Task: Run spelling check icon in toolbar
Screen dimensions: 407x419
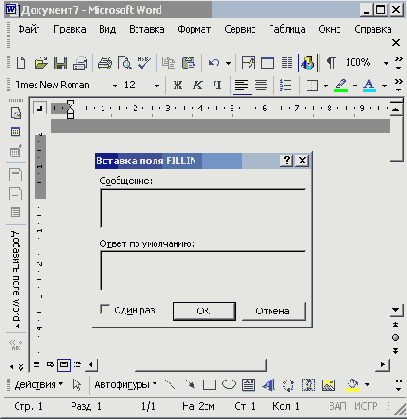Action: click(144, 63)
